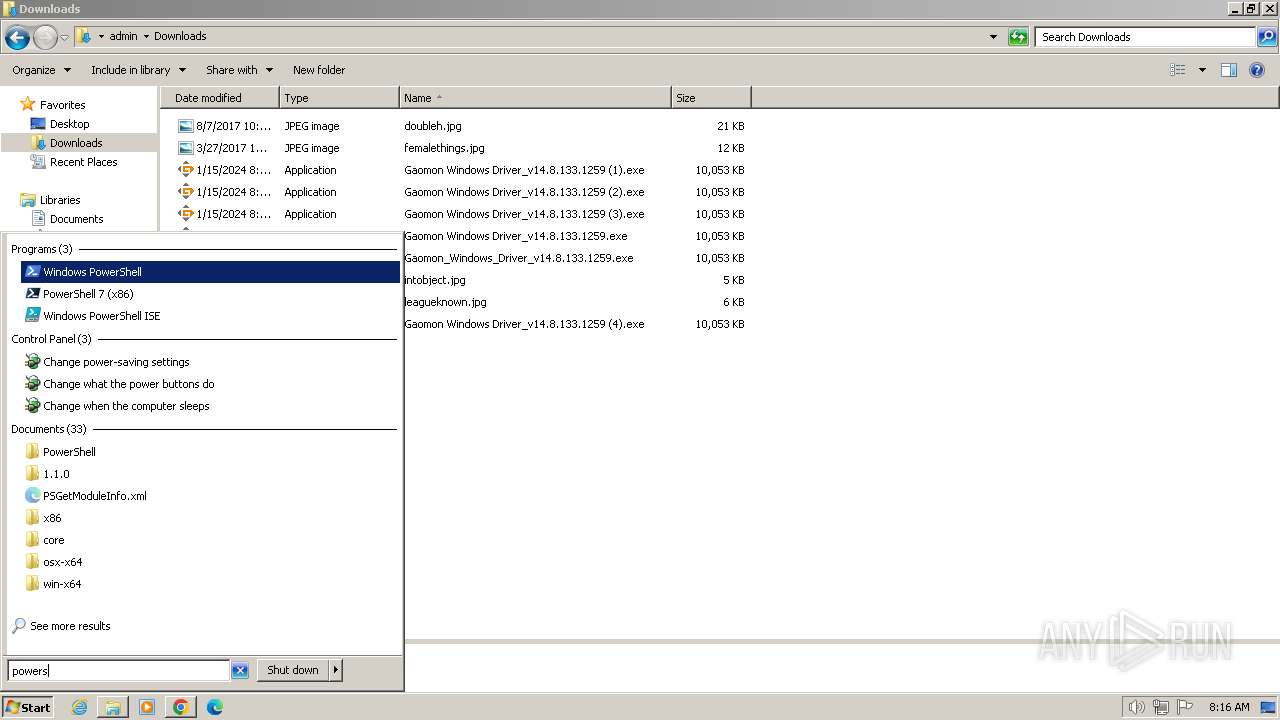
Task: Toggle the preview pane
Action: (x=1229, y=70)
